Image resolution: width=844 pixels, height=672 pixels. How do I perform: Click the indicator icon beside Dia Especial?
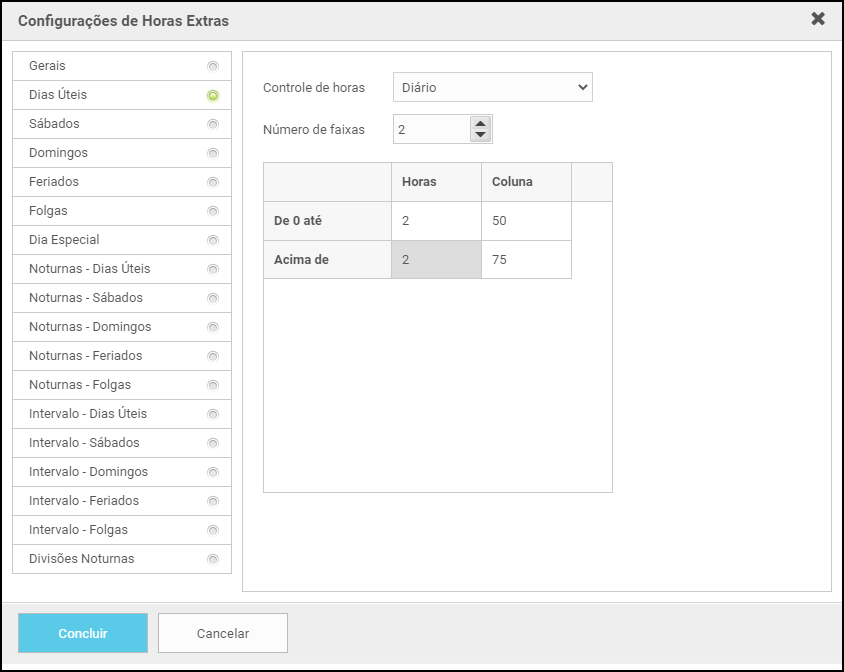[x=213, y=241]
